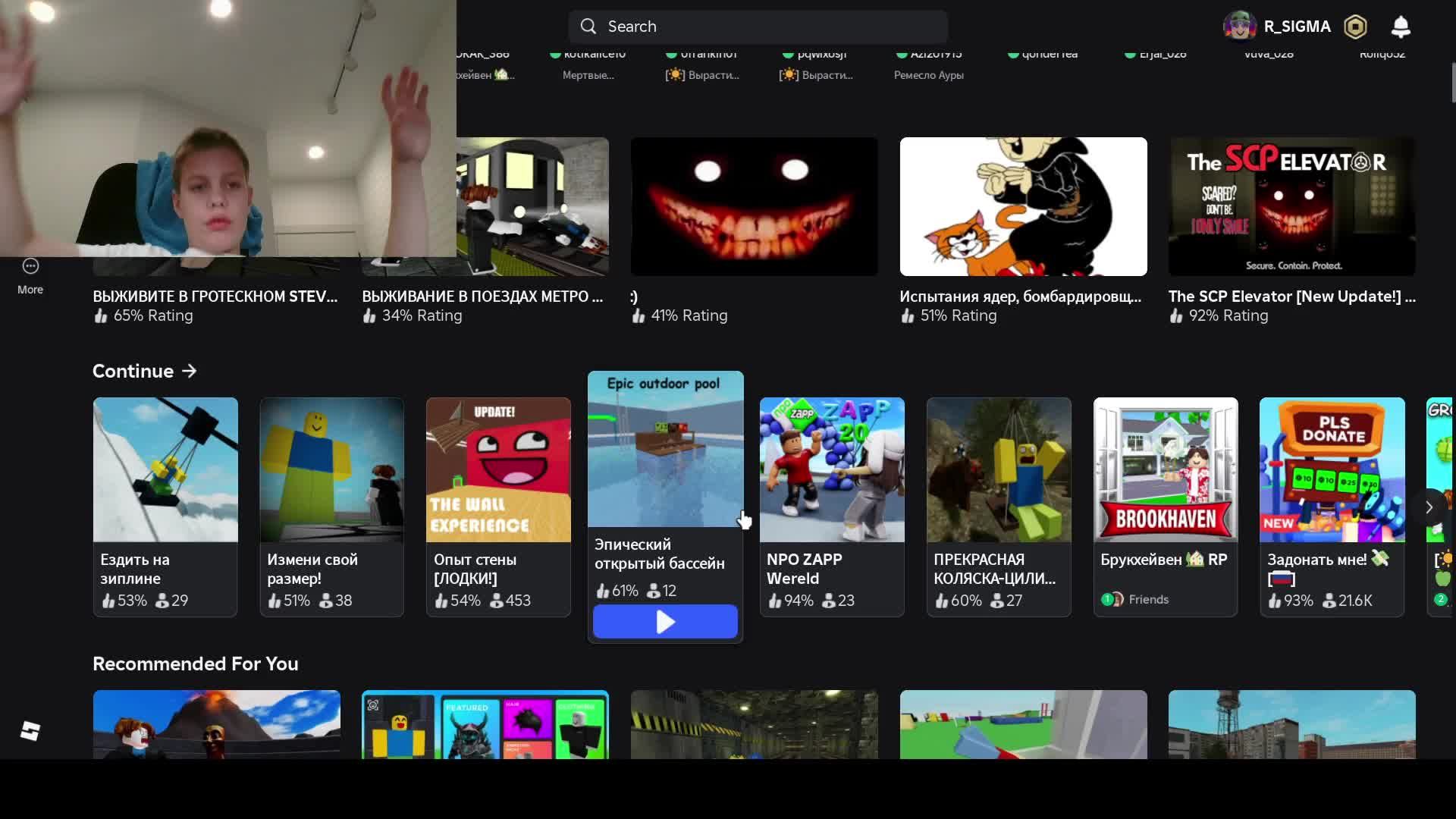The image size is (1456, 819).
Task: Click the Roblox Studio logo in sidebar
Action: (x=30, y=731)
